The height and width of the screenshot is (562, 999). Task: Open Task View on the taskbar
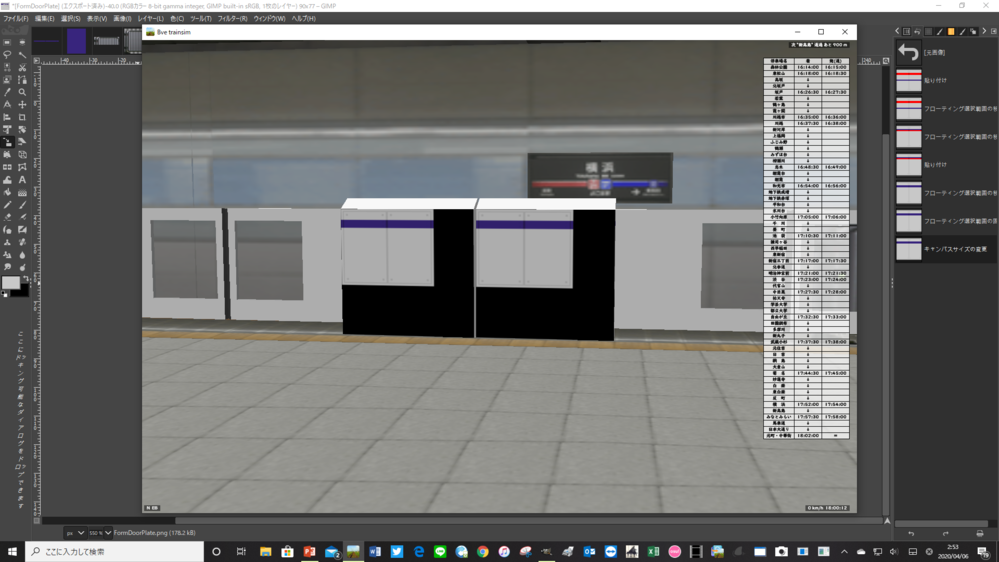pyautogui.click(x=241, y=551)
